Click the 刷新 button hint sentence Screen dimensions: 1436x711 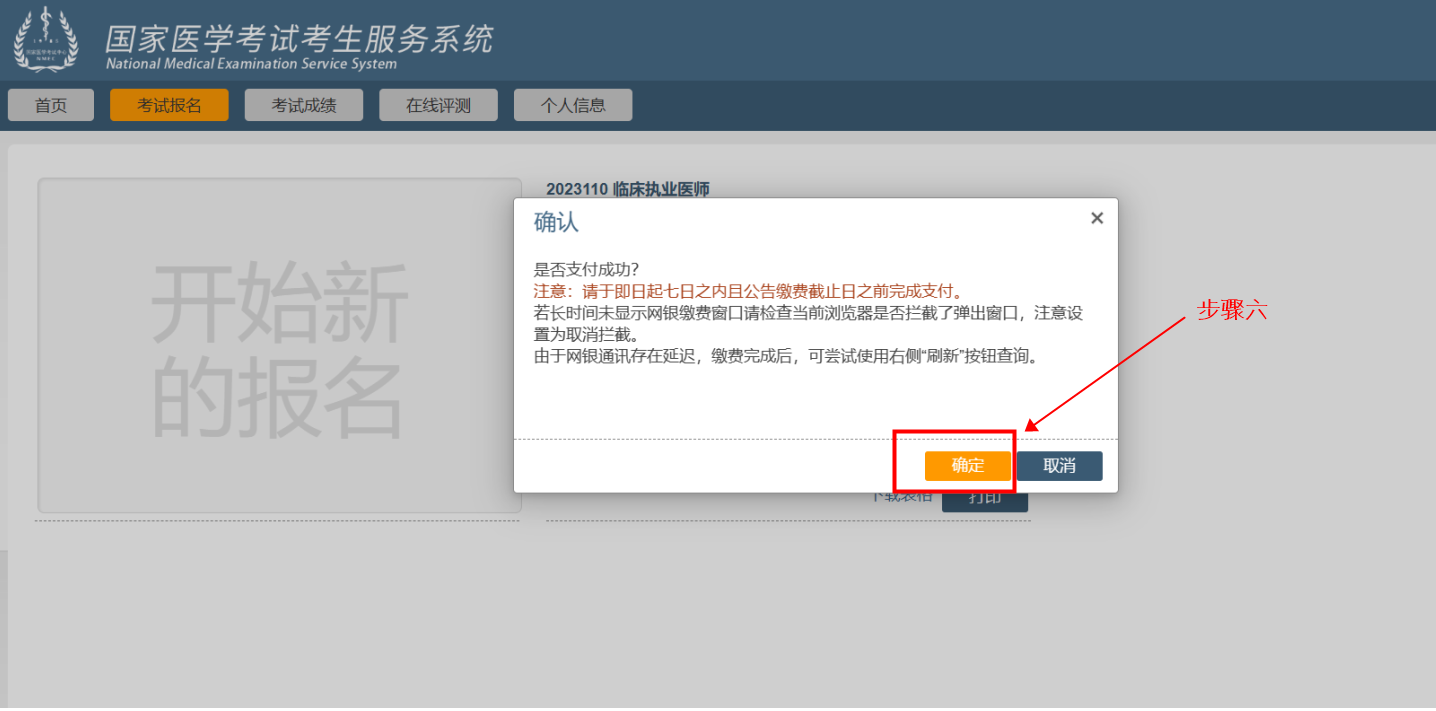coord(786,357)
